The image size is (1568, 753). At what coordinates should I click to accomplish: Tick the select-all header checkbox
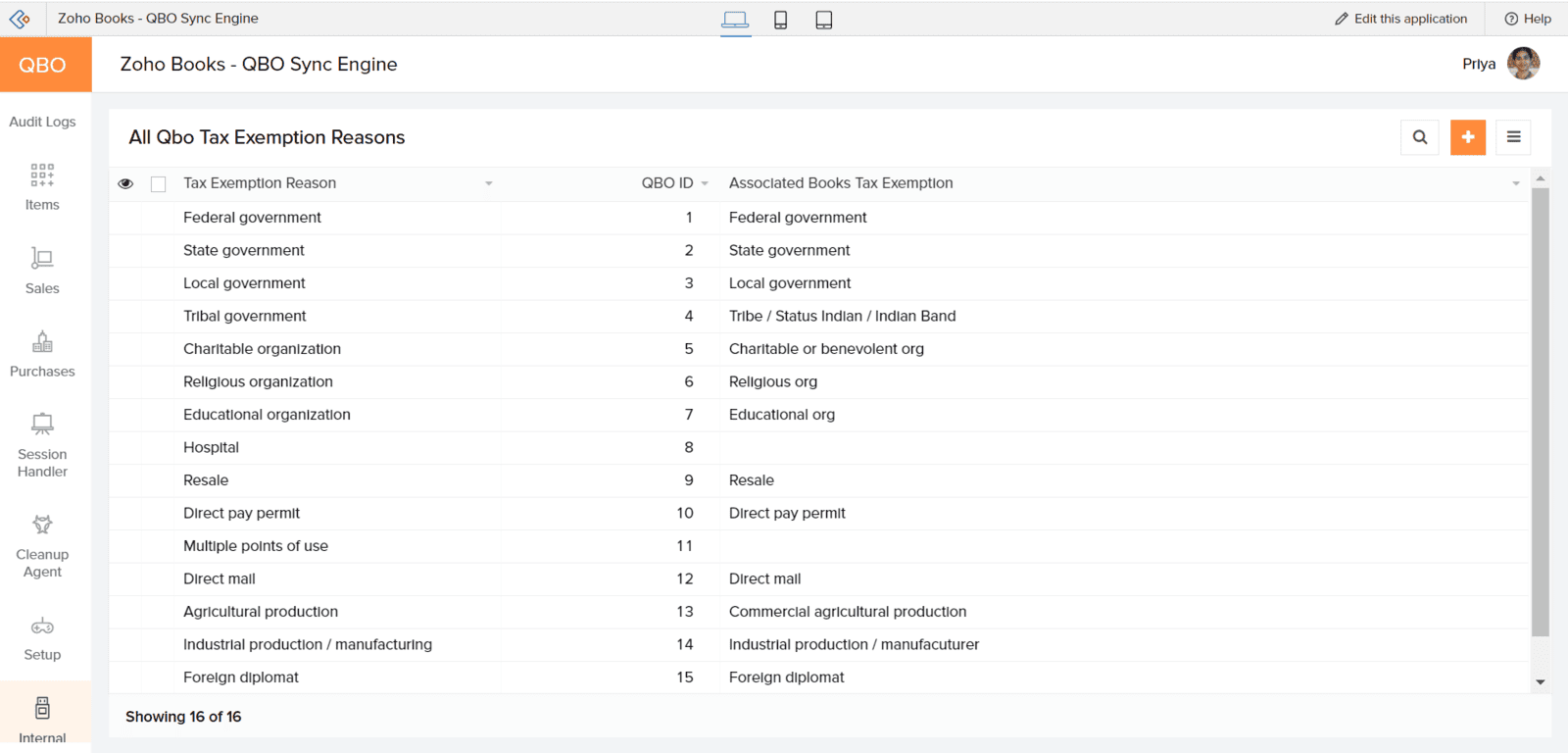pyautogui.click(x=158, y=184)
